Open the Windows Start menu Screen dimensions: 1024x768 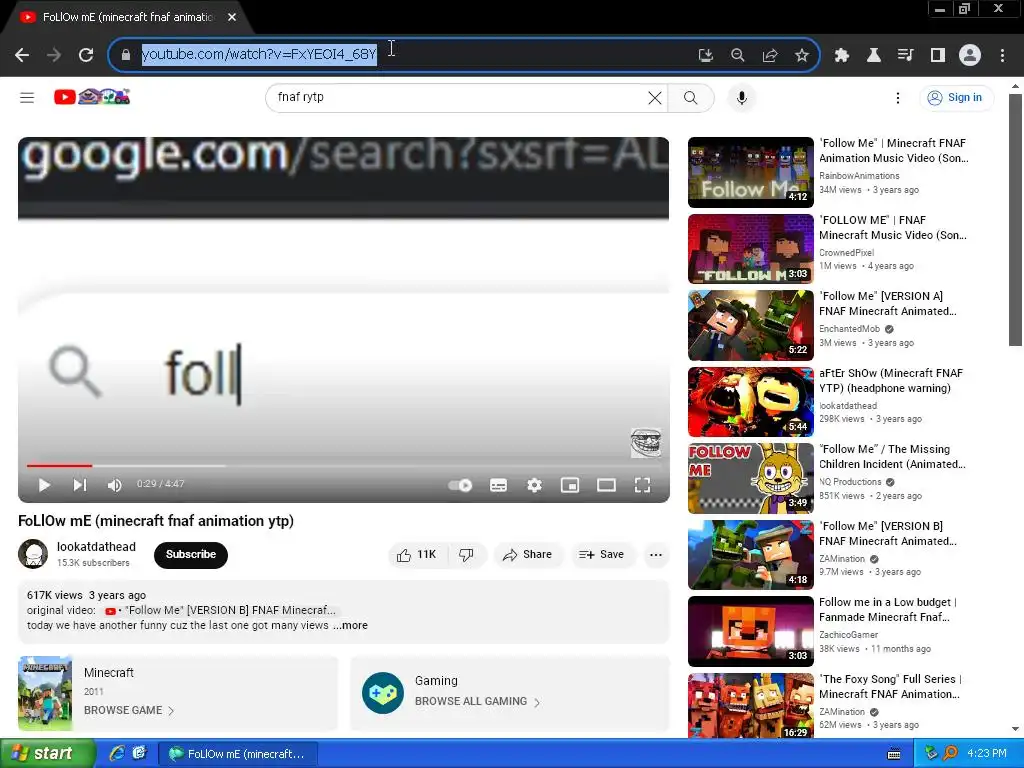coord(47,754)
